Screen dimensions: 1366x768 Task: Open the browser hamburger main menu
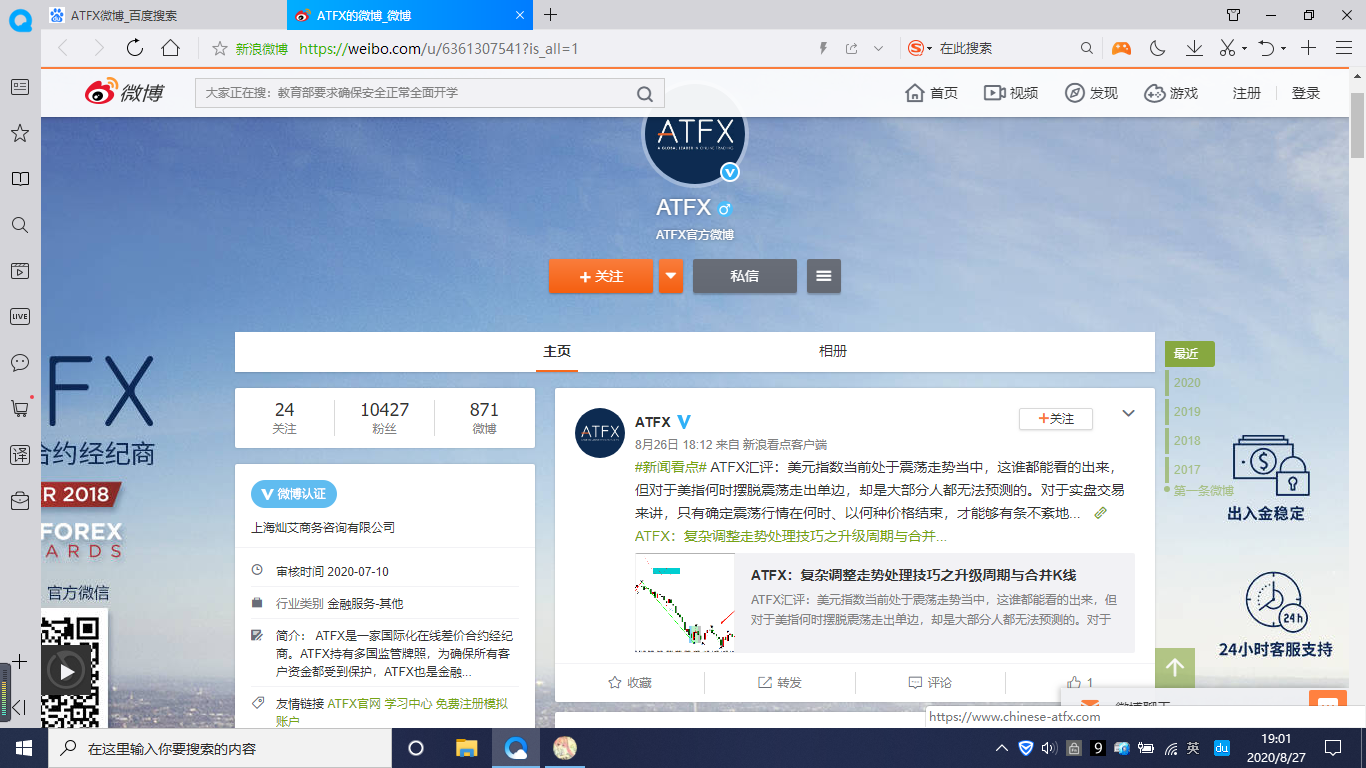pyautogui.click(x=1343, y=48)
